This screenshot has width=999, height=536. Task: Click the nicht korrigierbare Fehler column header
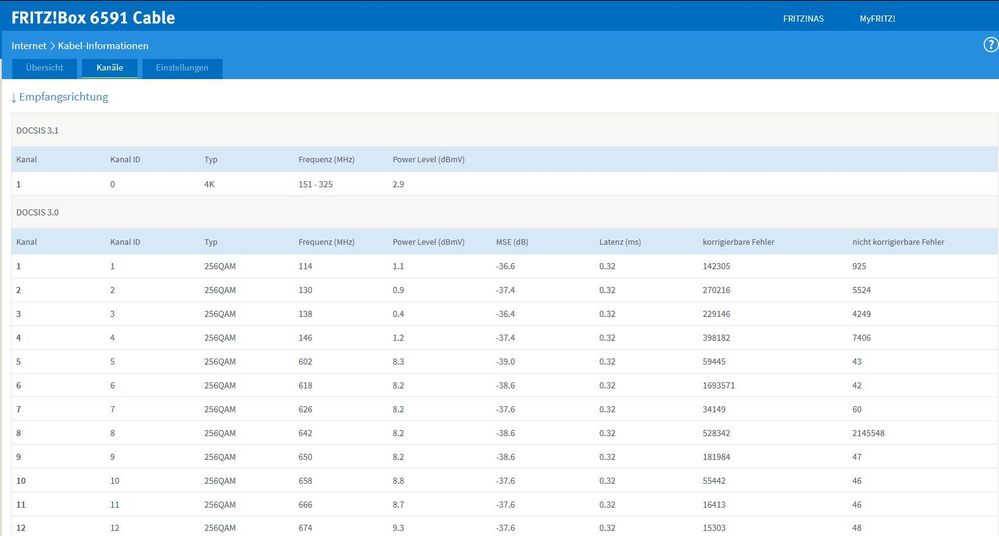pos(897,242)
